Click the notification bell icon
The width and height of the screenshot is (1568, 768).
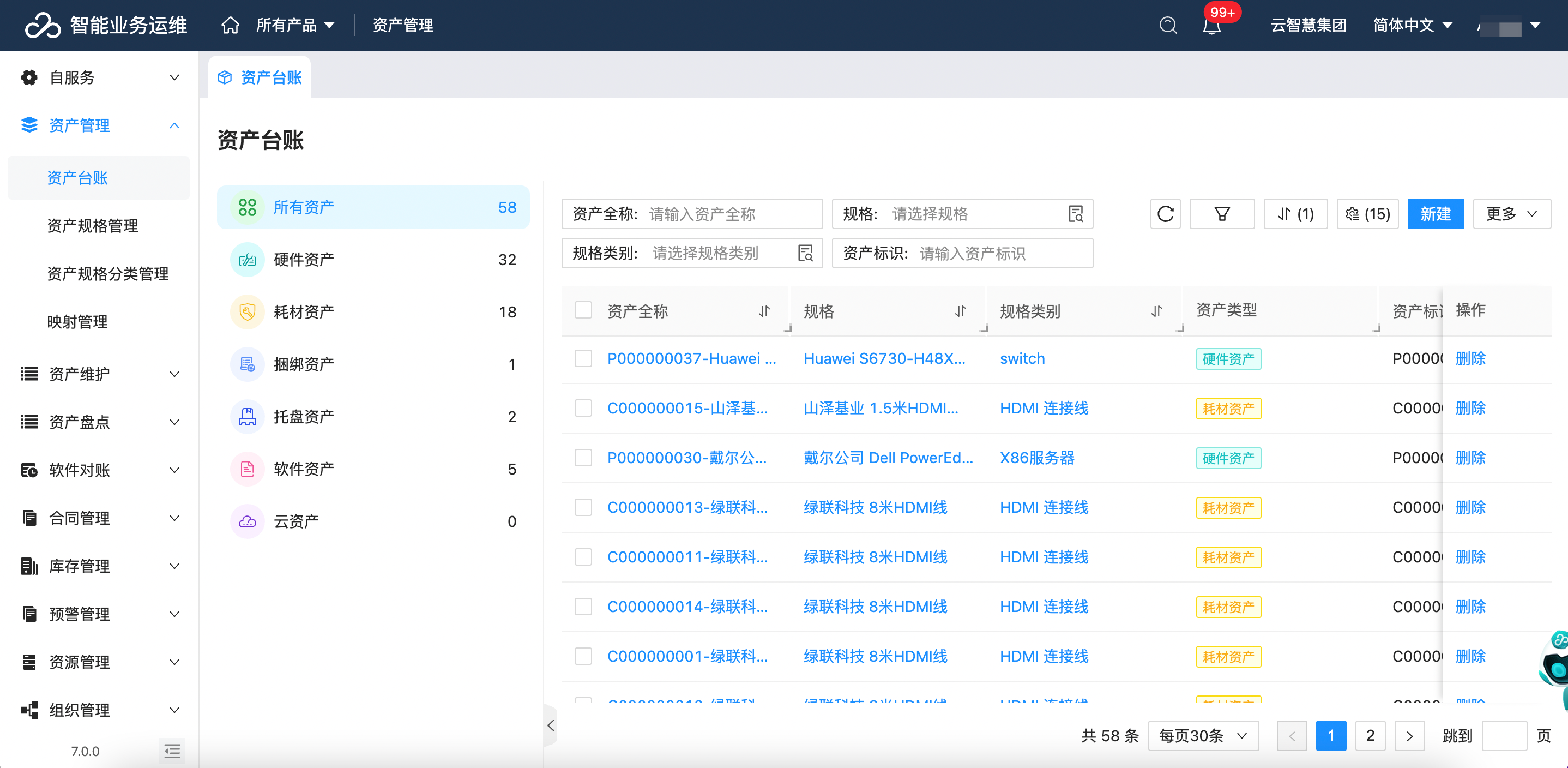point(1211,26)
